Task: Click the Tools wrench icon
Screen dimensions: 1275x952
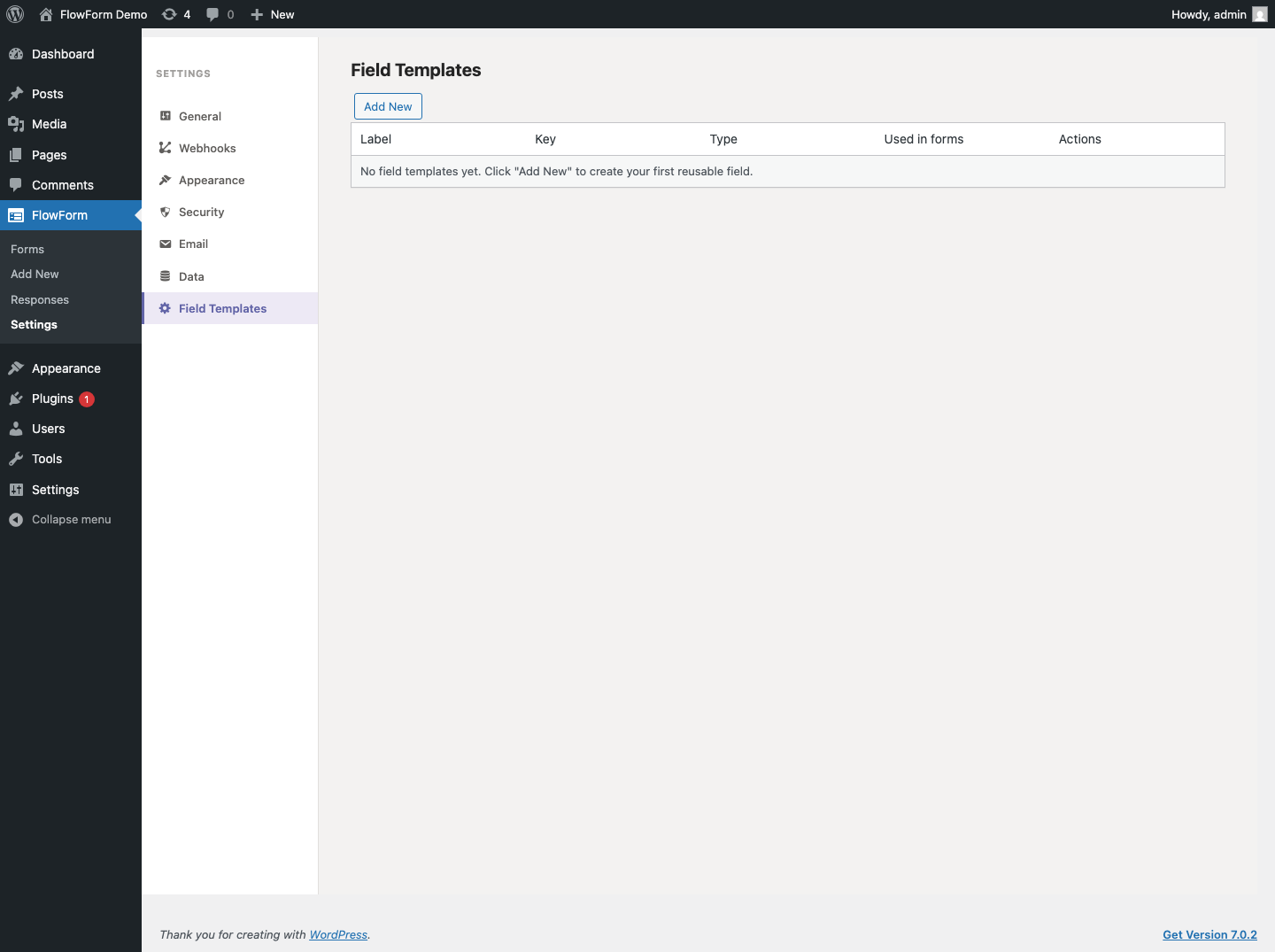Action: click(x=16, y=459)
